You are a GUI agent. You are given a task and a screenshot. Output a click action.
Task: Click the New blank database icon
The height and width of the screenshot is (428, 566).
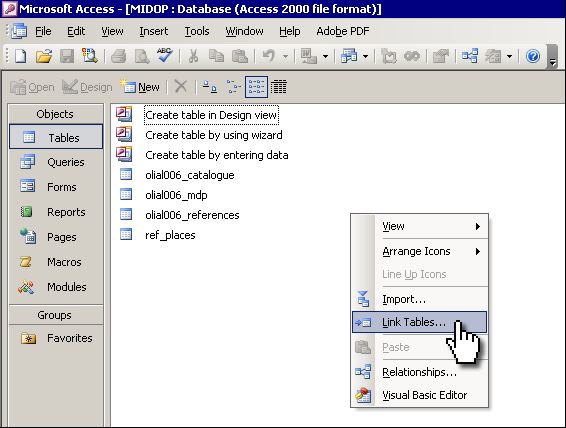[x=21, y=56]
